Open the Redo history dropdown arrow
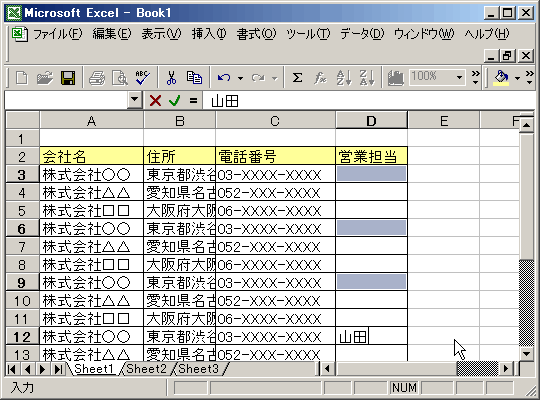This screenshot has height=400, width=540. coord(274,78)
